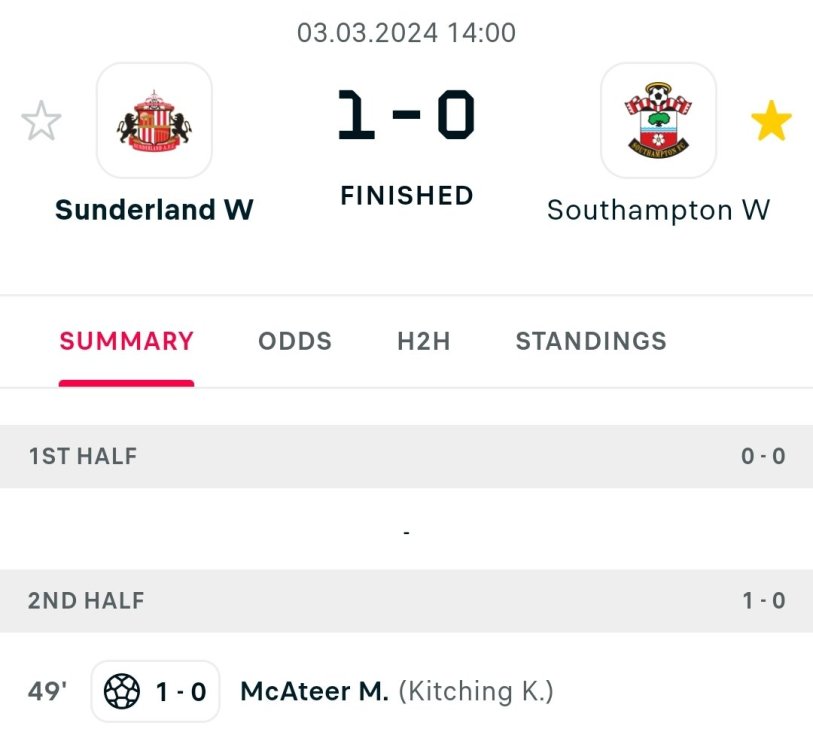Click the soccer ball goal icon
Image resolution: width=813 pixels, height=750 pixels.
coord(122,691)
